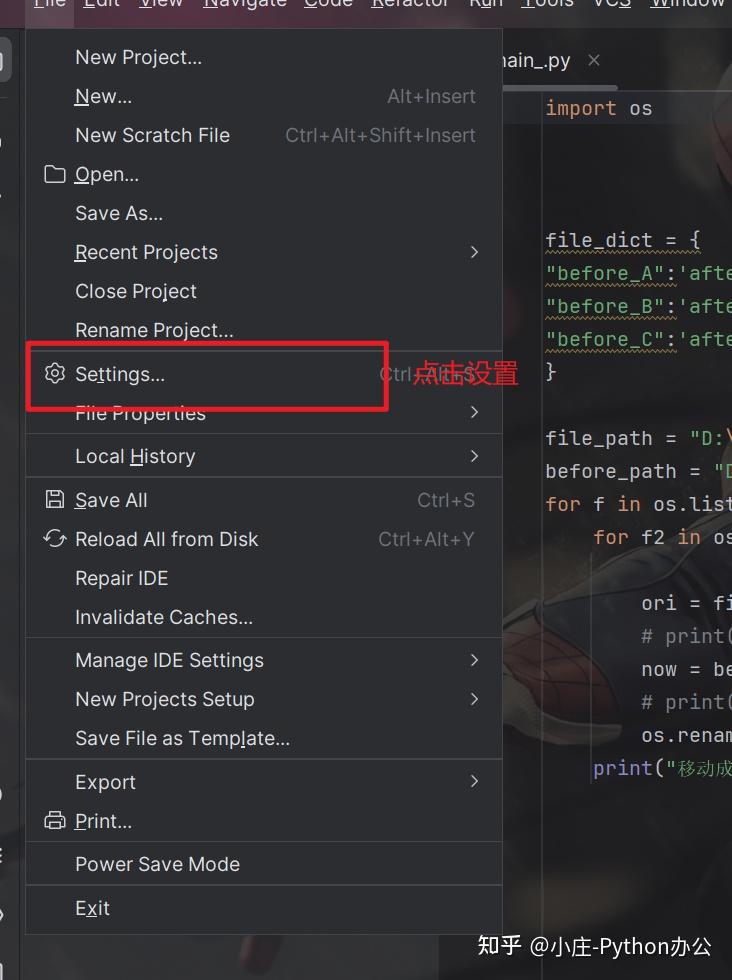Click the floppy disk icon beside Save All
Image resolution: width=732 pixels, height=980 pixels.
click(x=54, y=499)
